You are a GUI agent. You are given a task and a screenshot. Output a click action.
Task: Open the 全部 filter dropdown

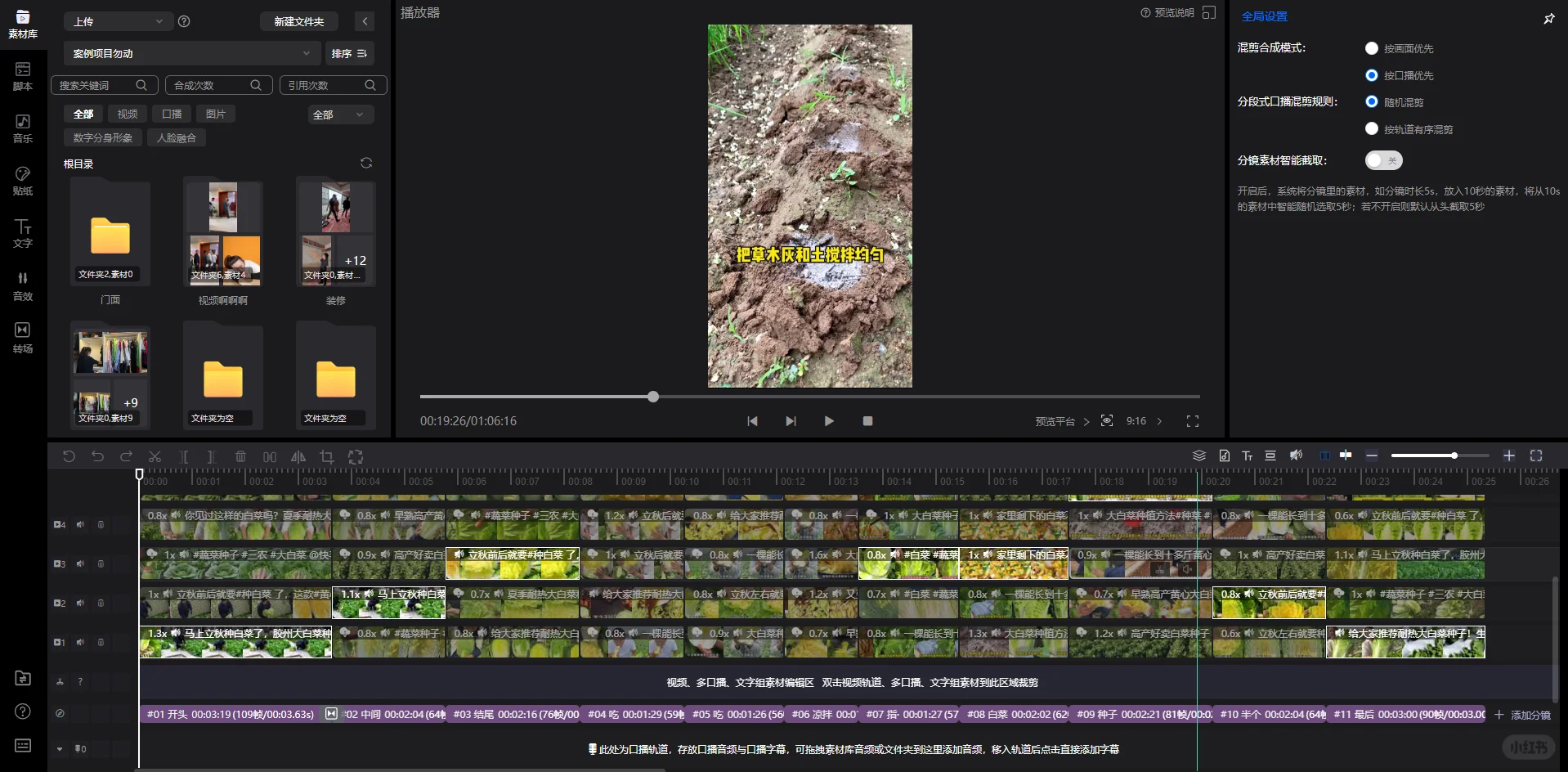[x=340, y=114]
